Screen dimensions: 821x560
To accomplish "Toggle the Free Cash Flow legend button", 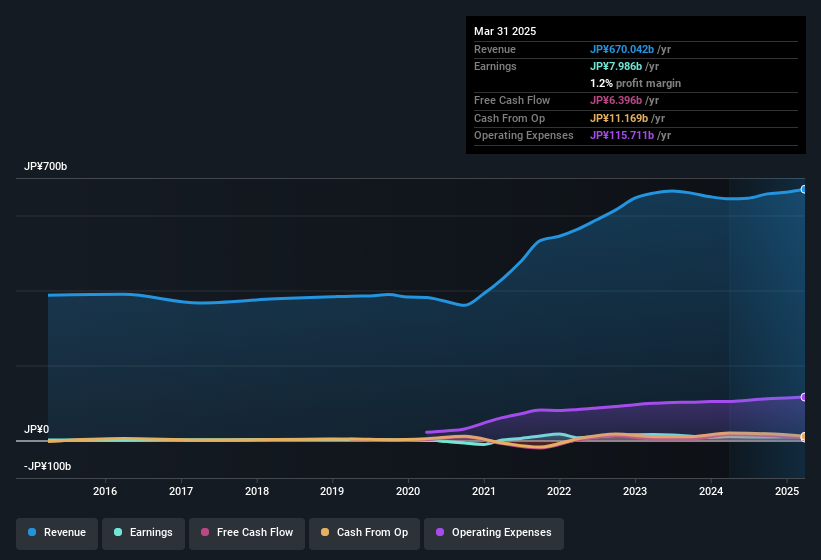I will point(247,533).
